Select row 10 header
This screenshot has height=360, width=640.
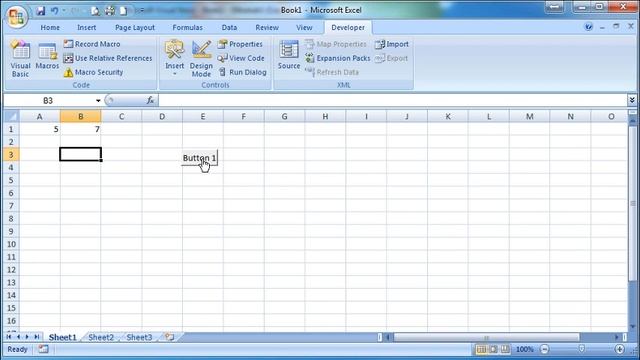coord(11,244)
